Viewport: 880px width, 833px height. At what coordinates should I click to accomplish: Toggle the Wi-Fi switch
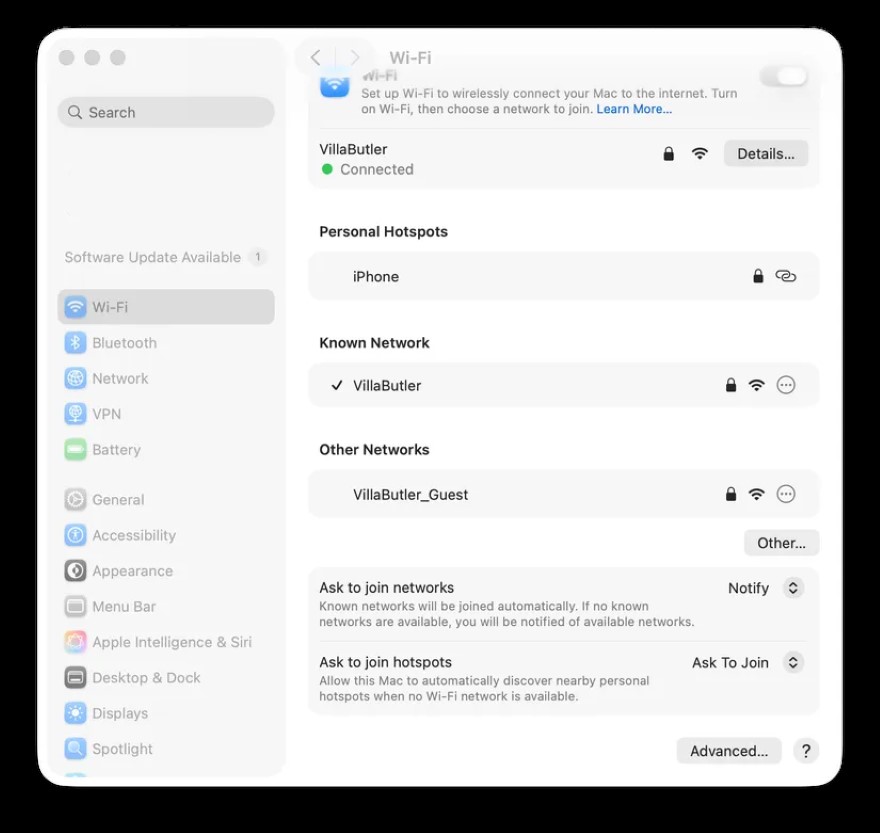(784, 77)
